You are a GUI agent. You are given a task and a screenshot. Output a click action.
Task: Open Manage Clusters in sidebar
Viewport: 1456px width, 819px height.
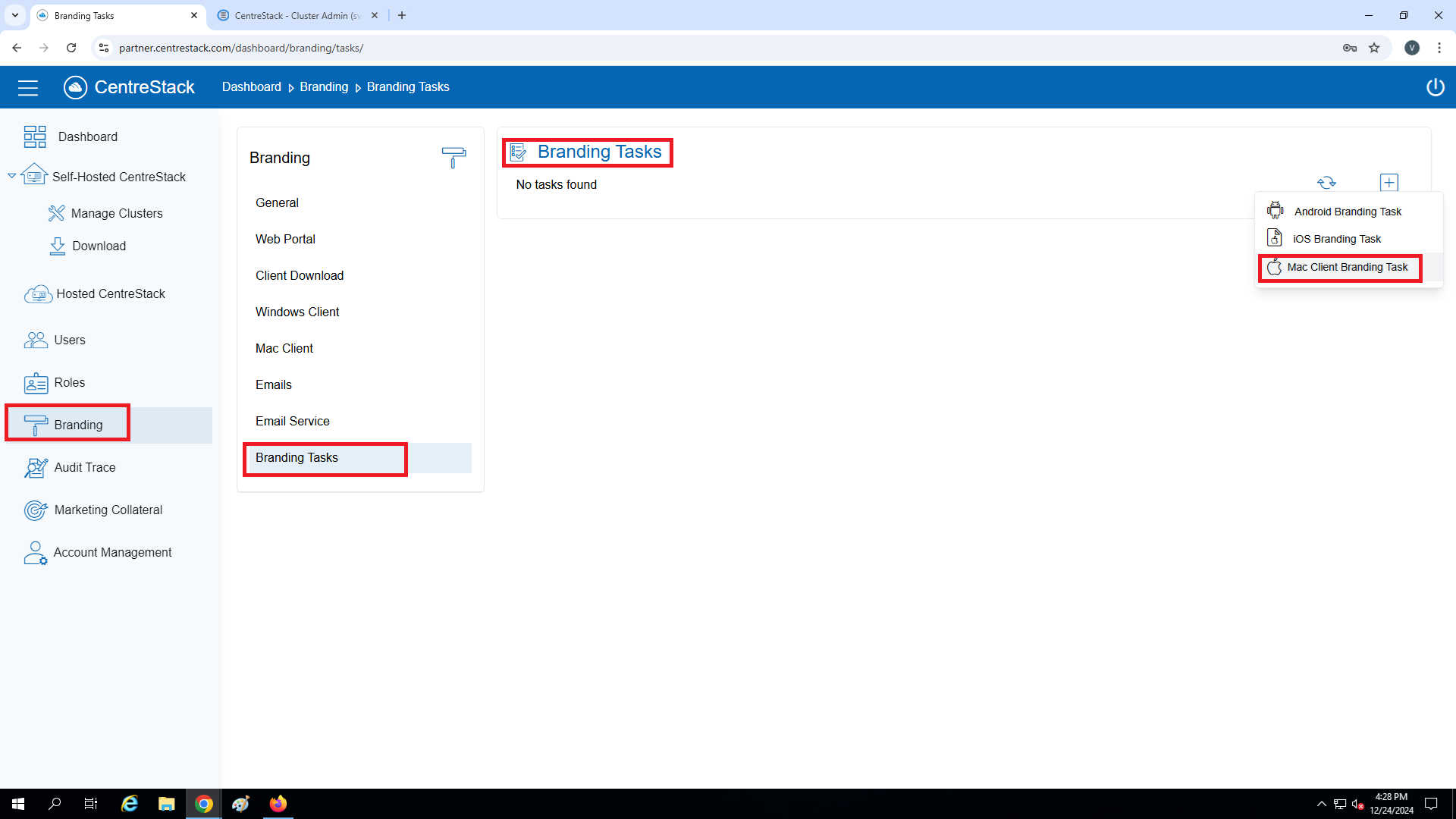click(117, 214)
